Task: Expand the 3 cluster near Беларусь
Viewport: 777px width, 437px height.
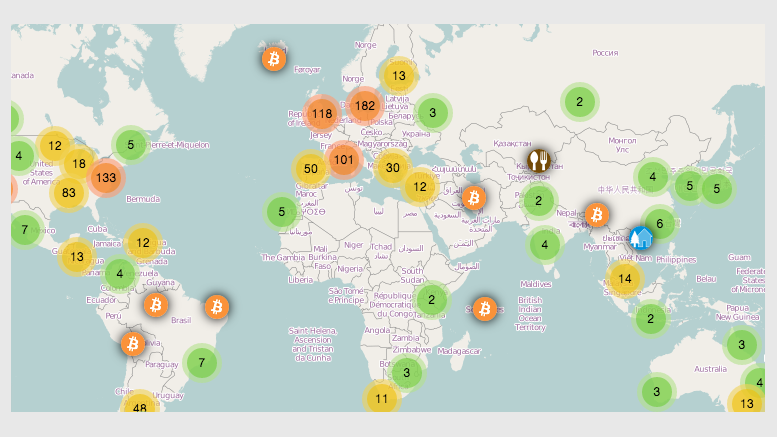Action: click(433, 112)
